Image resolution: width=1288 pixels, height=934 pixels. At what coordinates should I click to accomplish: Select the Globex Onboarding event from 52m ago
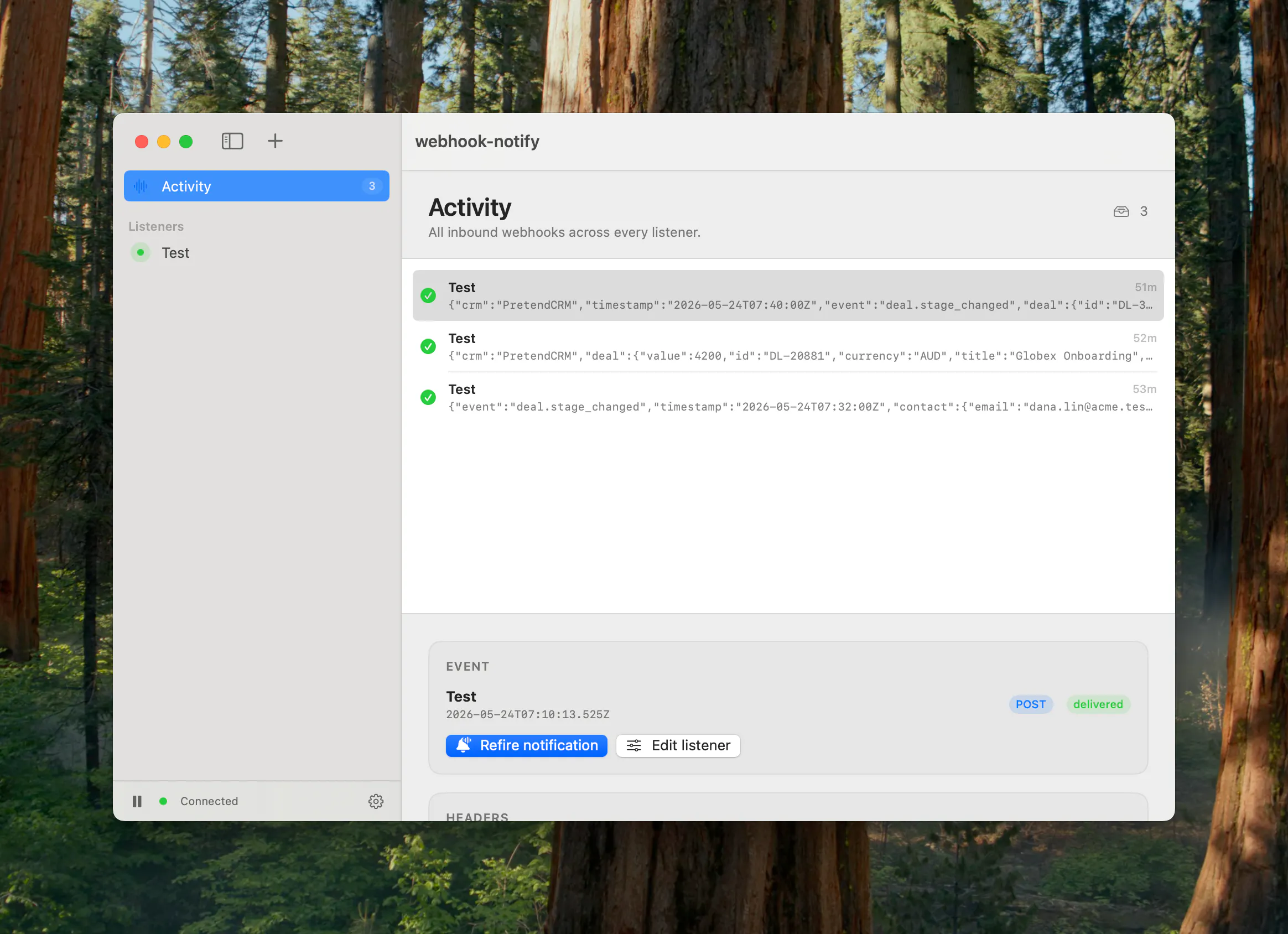coord(788,346)
